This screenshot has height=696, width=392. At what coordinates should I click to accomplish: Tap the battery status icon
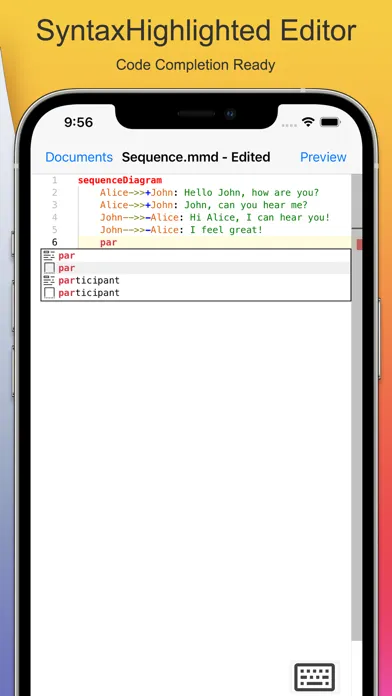(x=330, y=122)
